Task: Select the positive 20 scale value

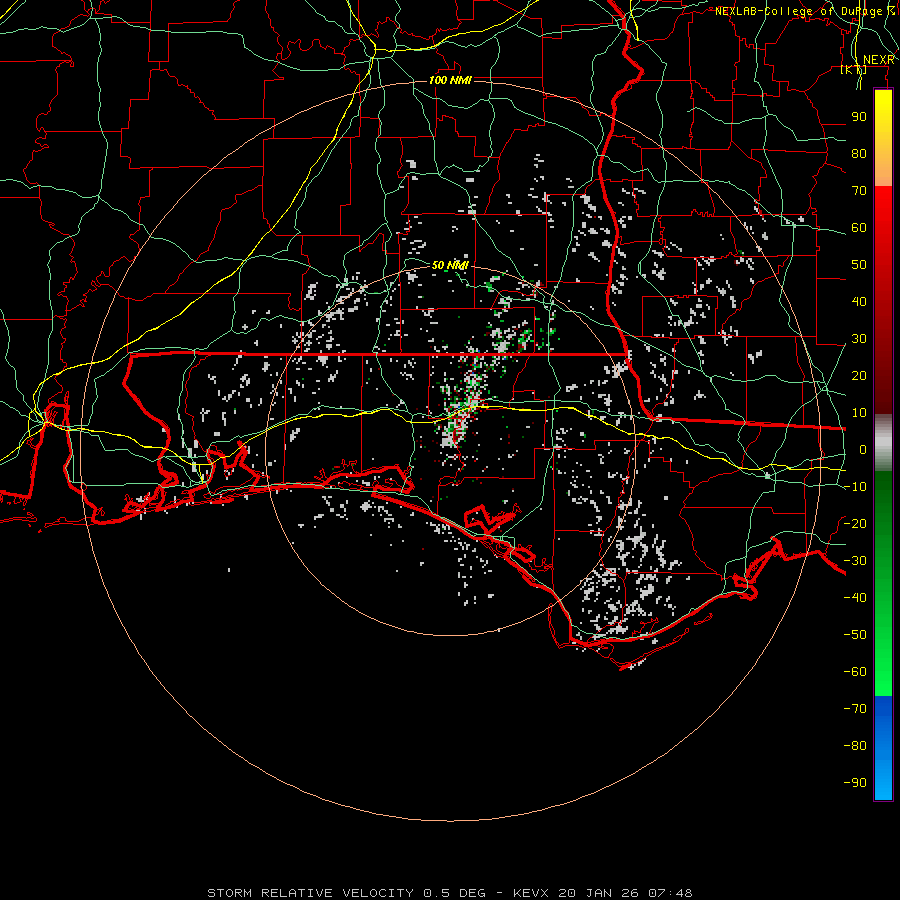Action: click(859, 376)
